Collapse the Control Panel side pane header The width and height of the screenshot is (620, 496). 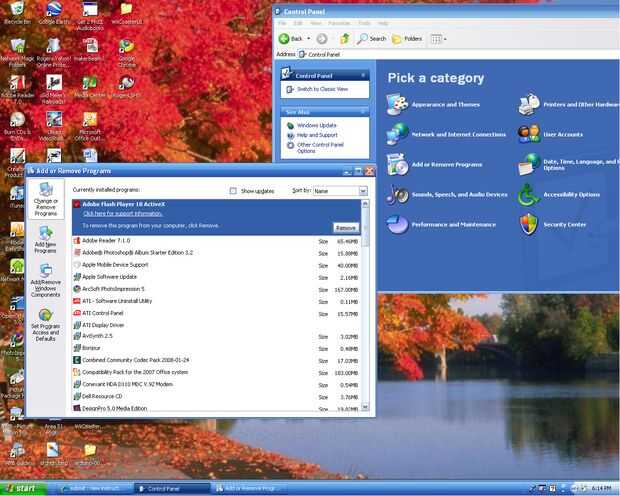325,75
